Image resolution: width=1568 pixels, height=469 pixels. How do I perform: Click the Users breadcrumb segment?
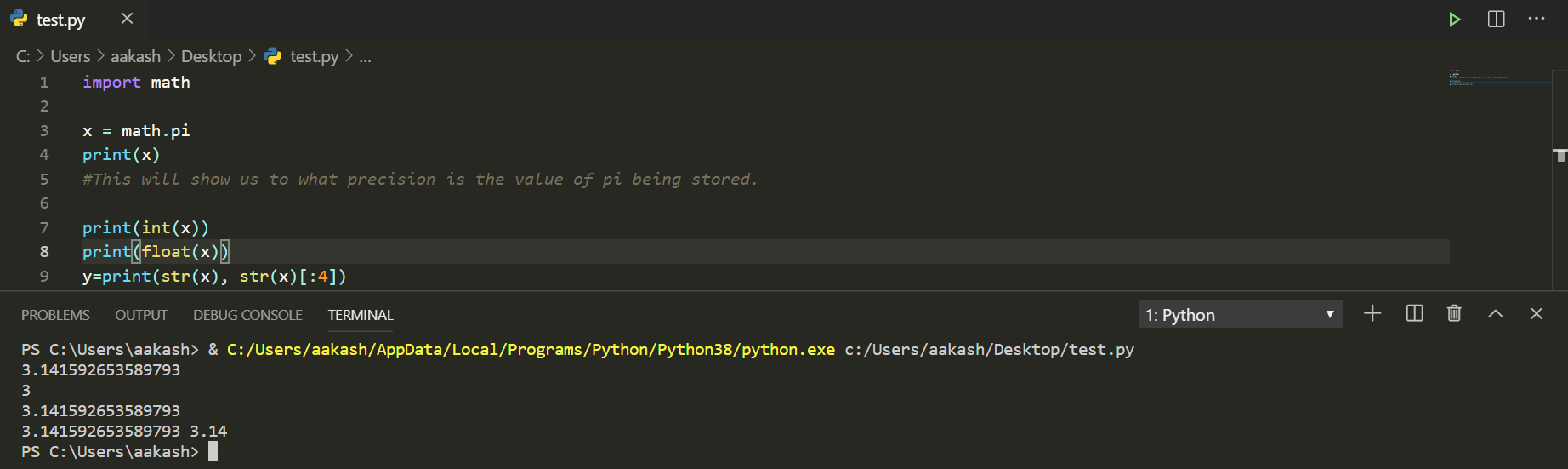[70, 56]
